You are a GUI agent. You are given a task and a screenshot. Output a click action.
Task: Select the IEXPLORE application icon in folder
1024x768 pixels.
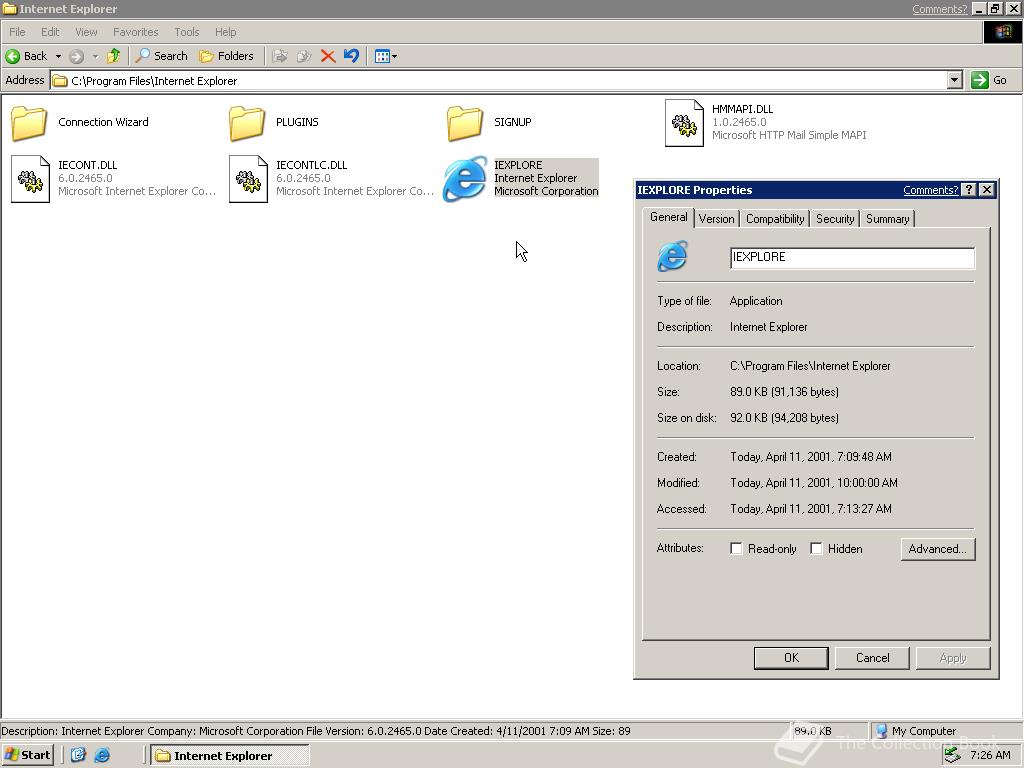point(465,178)
